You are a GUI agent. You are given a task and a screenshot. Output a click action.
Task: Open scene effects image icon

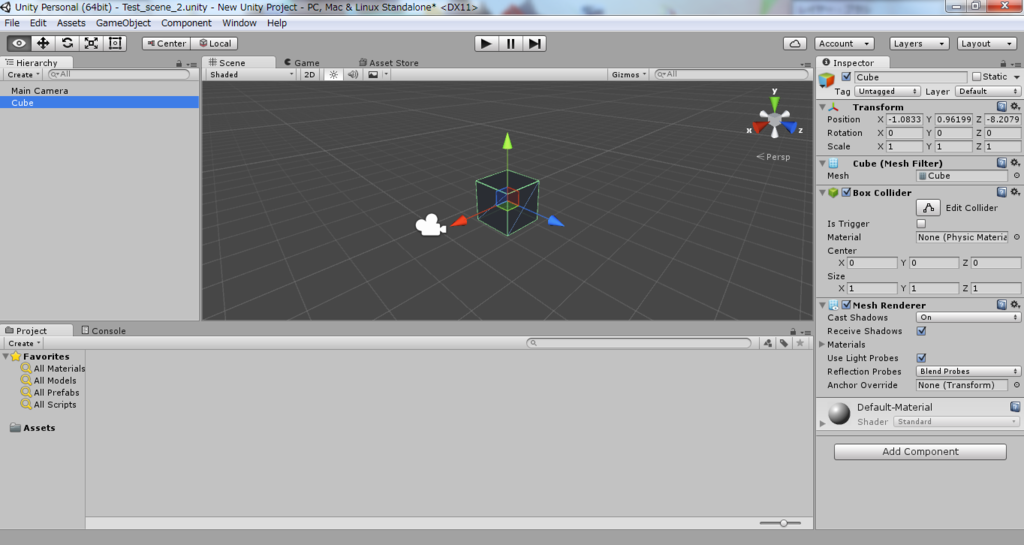click(373, 74)
